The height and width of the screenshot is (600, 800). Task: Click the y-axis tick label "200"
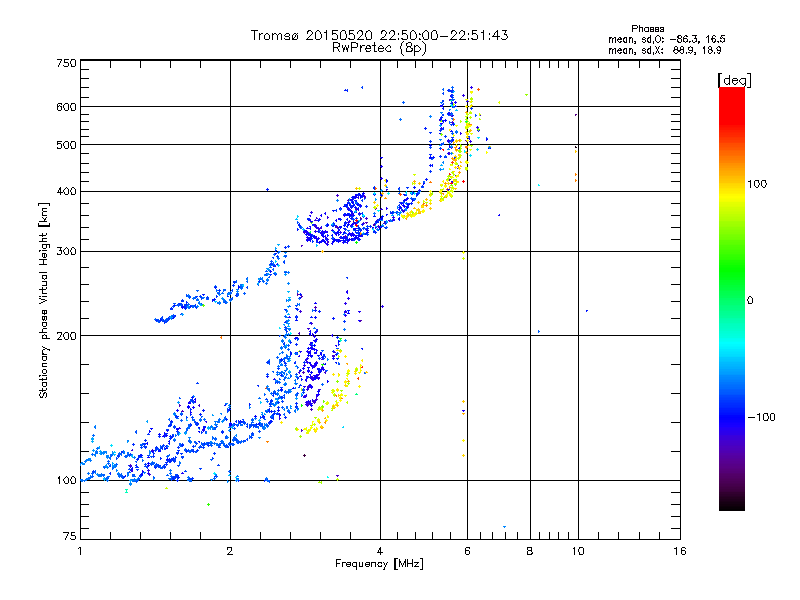[66, 336]
